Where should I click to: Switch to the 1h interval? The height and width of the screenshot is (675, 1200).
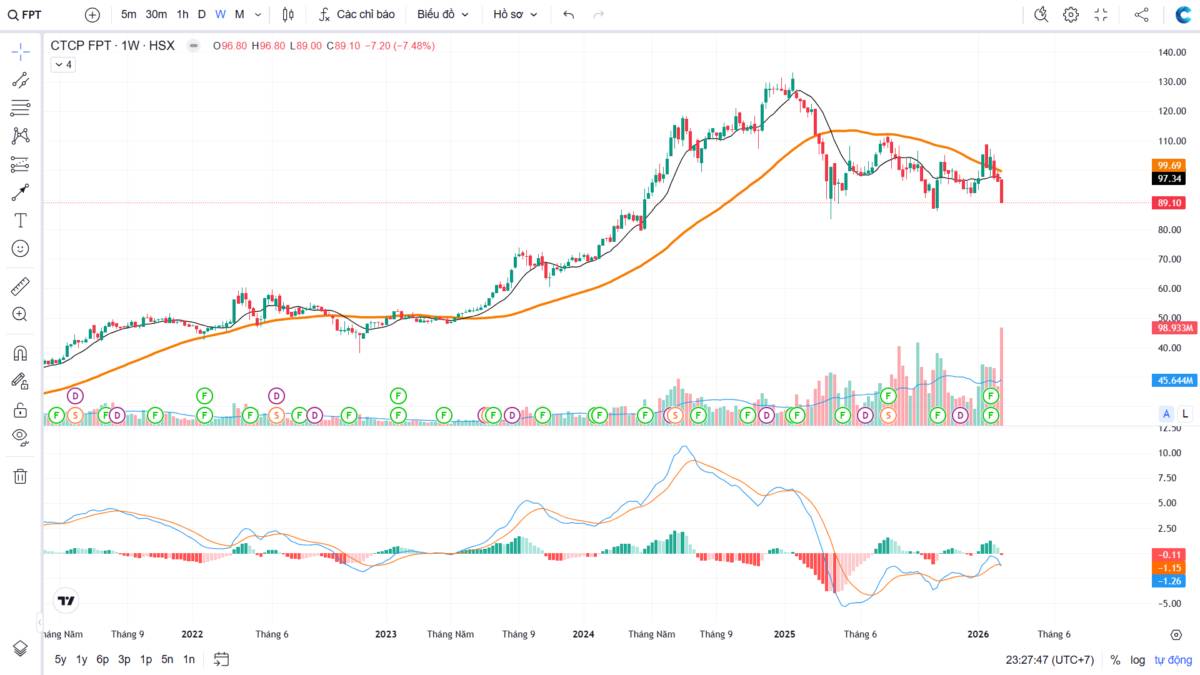point(182,15)
